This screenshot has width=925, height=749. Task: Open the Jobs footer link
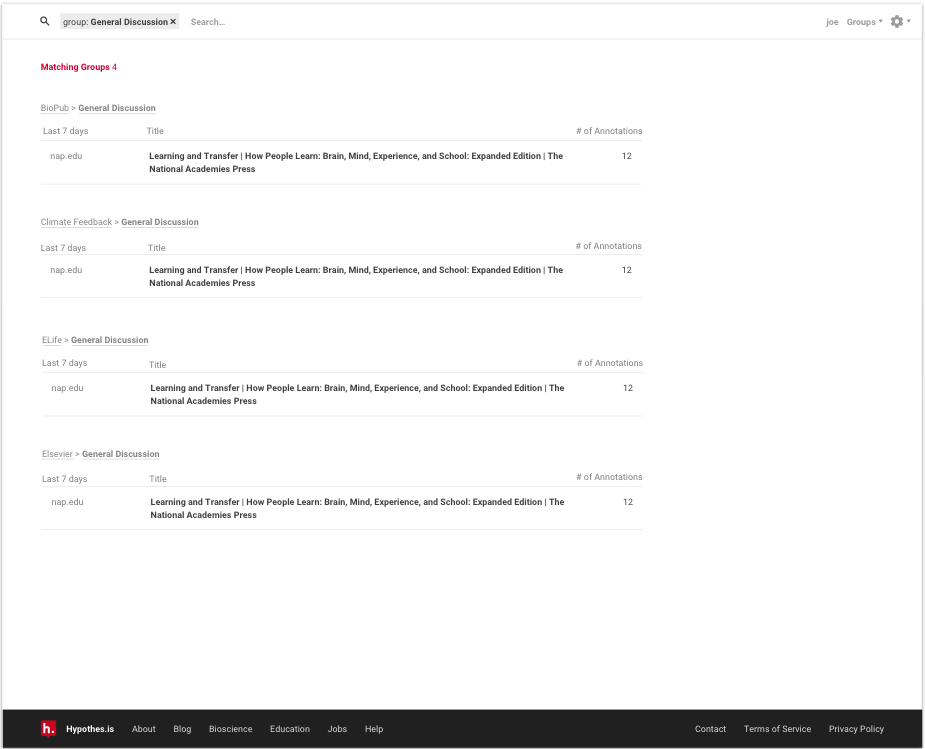(x=337, y=728)
